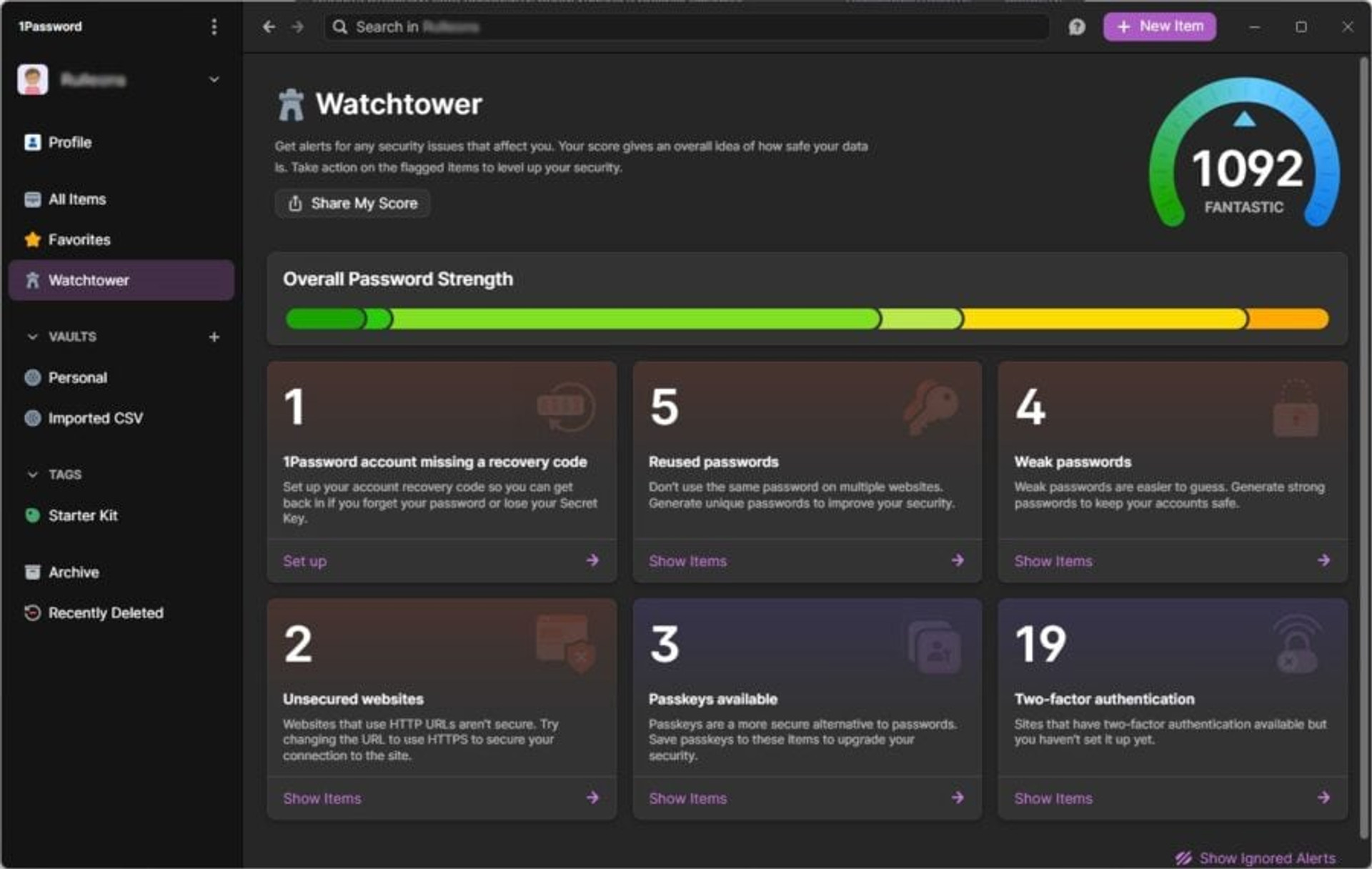This screenshot has width=1372, height=869.
Task: Go back with the left arrow
Action: tap(269, 26)
